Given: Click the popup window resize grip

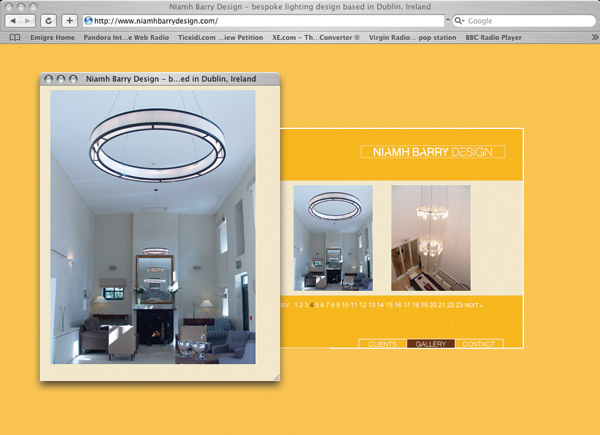Looking at the screenshot, I should tap(277, 378).
